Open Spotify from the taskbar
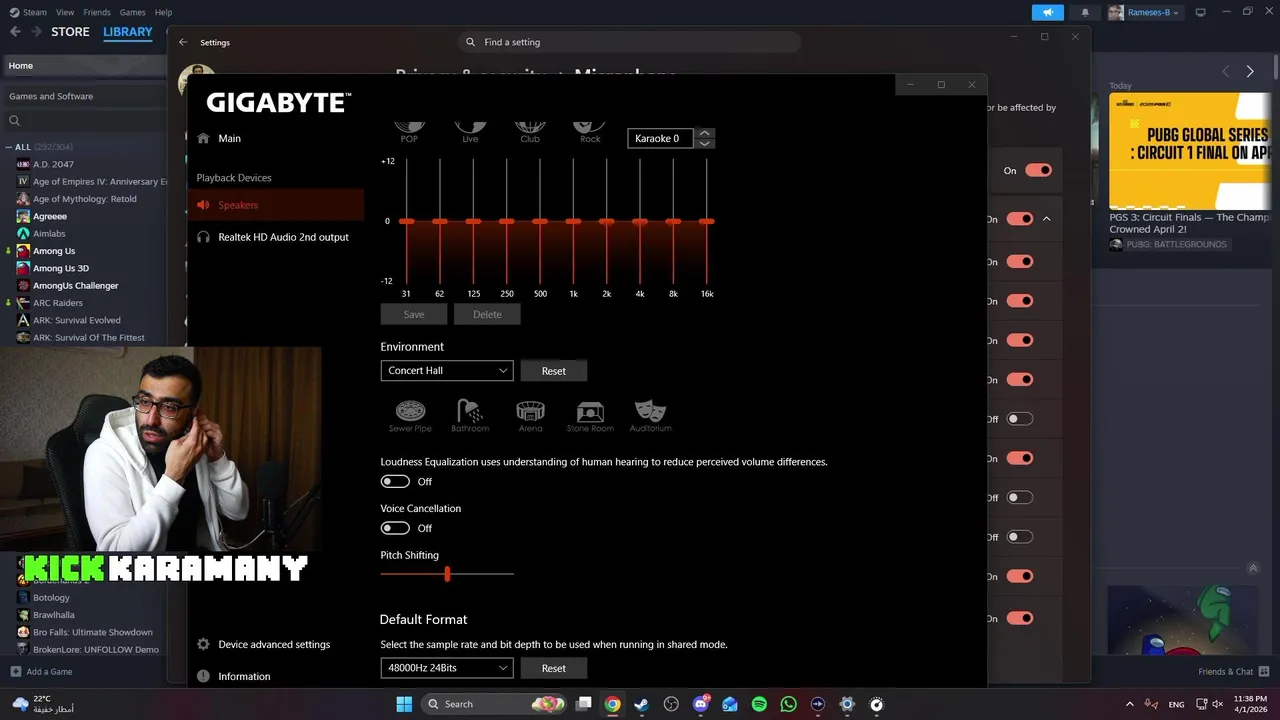The image size is (1280, 720). click(759, 704)
